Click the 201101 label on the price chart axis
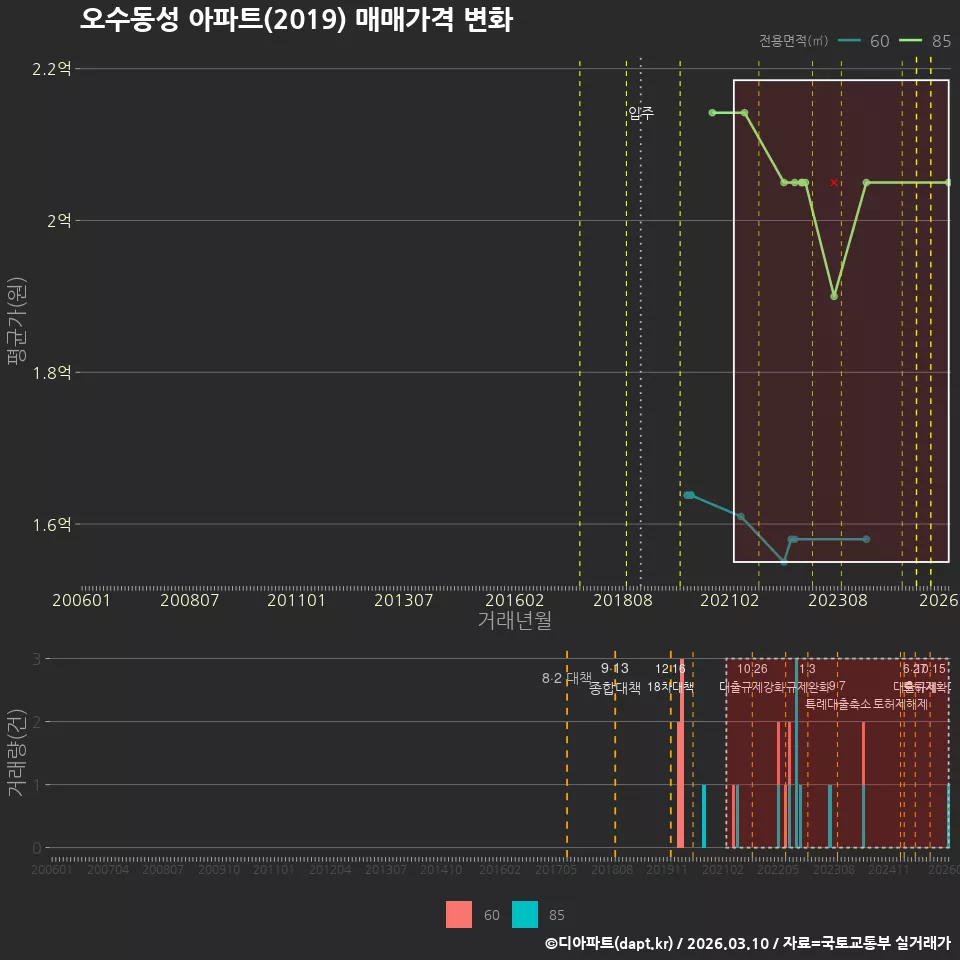This screenshot has height=960, width=960. 296,600
